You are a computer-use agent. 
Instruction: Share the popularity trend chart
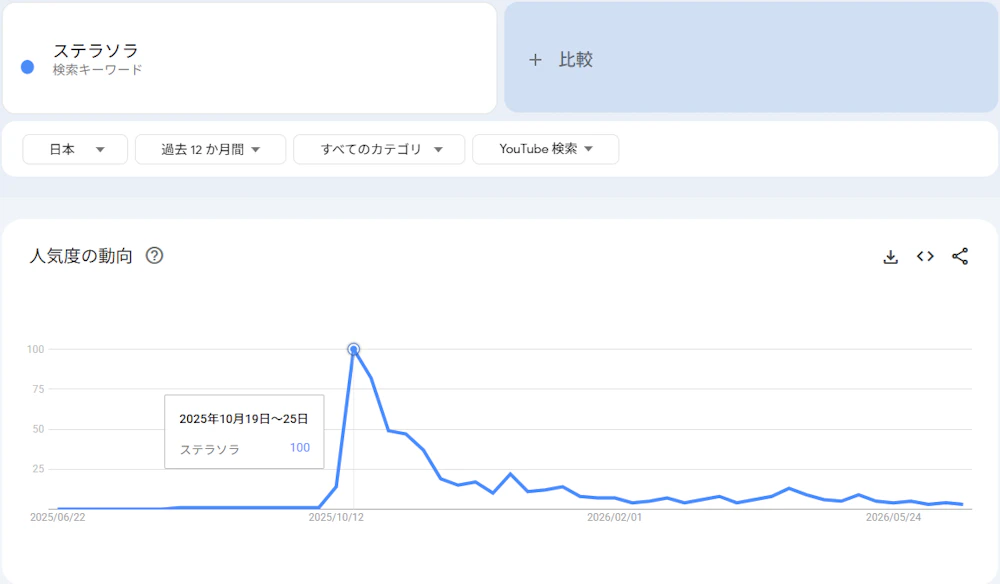coord(960,256)
